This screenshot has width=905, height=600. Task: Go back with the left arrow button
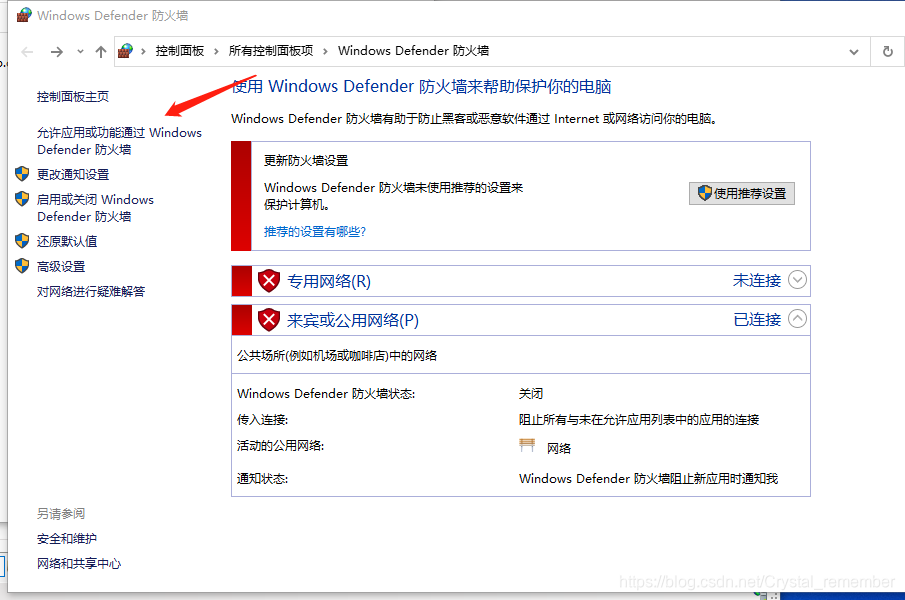point(27,52)
